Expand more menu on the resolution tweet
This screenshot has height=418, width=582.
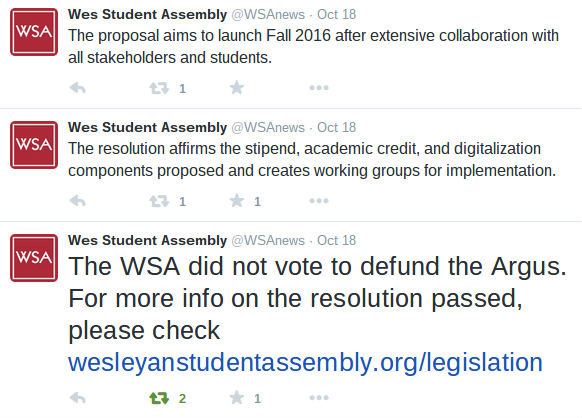tap(319, 201)
